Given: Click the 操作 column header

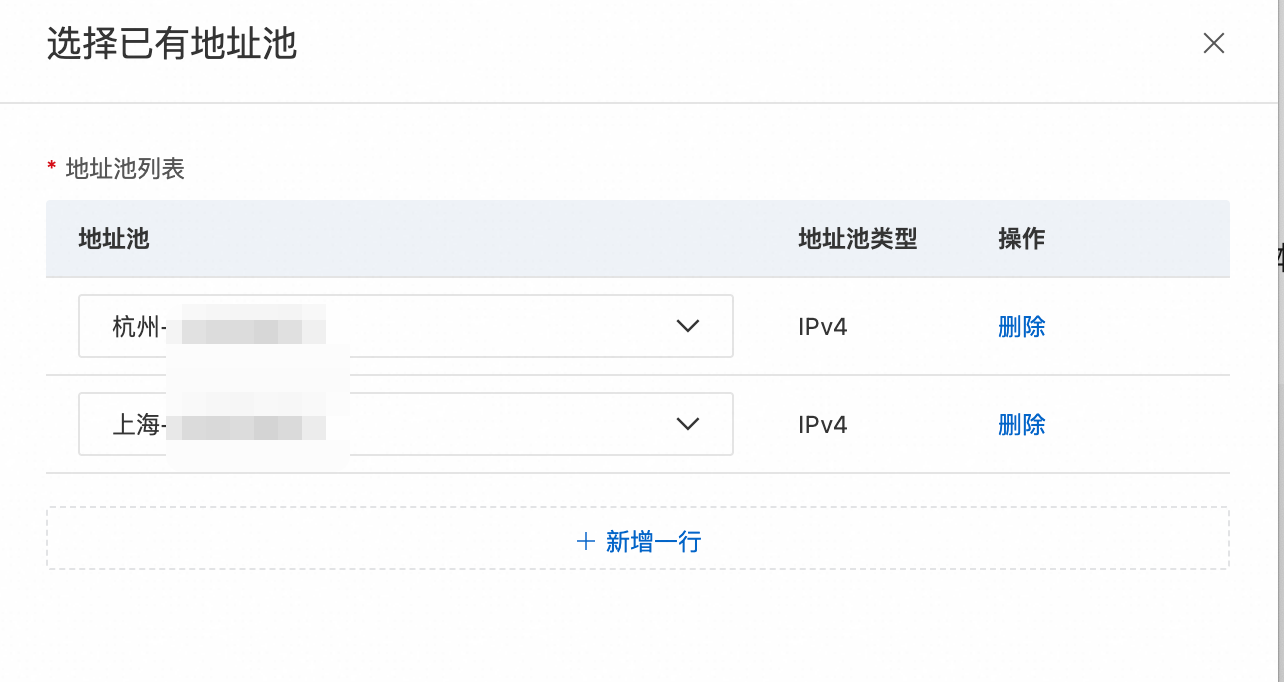Looking at the screenshot, I should pyautogui.click(x=1021, y=239).
